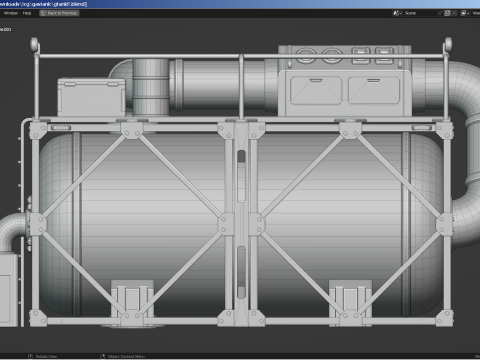480x360 pixels.
Task: Open the view layer browse dropdown
Action: tap(465, 13)
